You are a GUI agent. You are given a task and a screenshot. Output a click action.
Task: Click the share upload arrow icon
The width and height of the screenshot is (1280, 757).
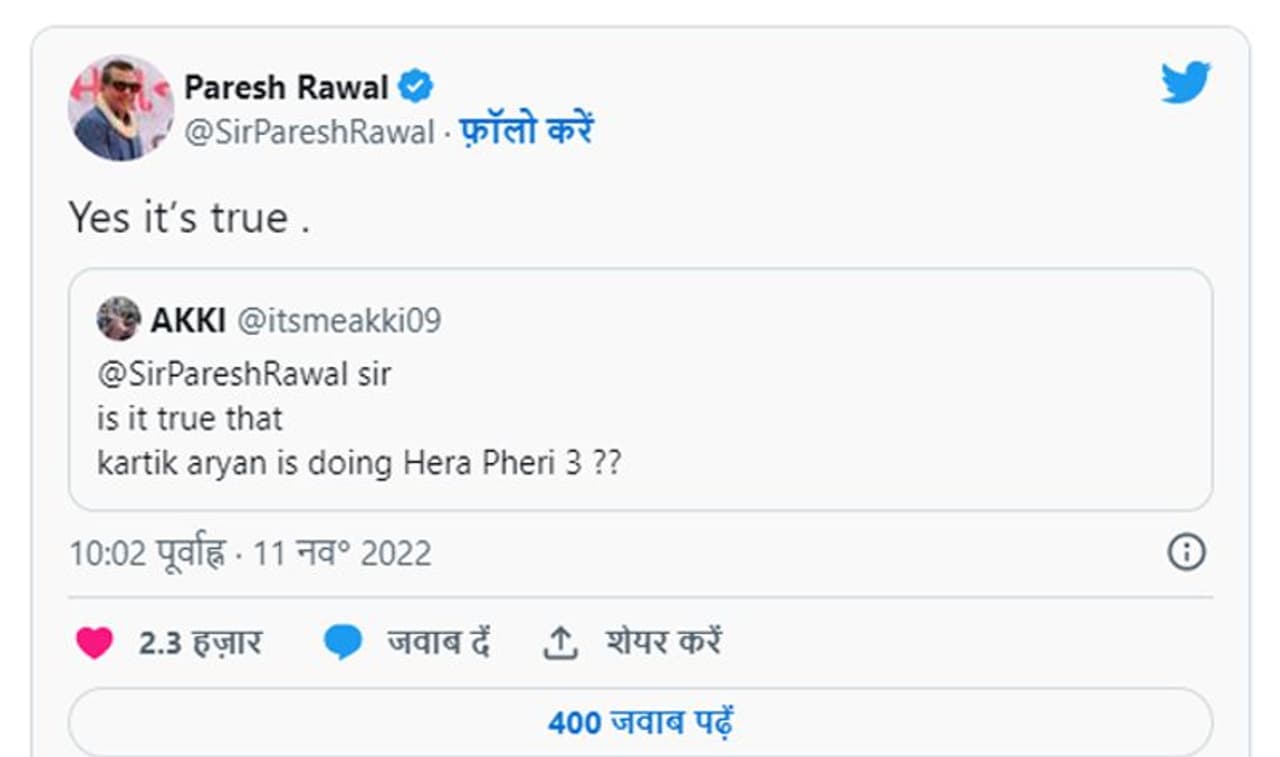tap(560, 643)
